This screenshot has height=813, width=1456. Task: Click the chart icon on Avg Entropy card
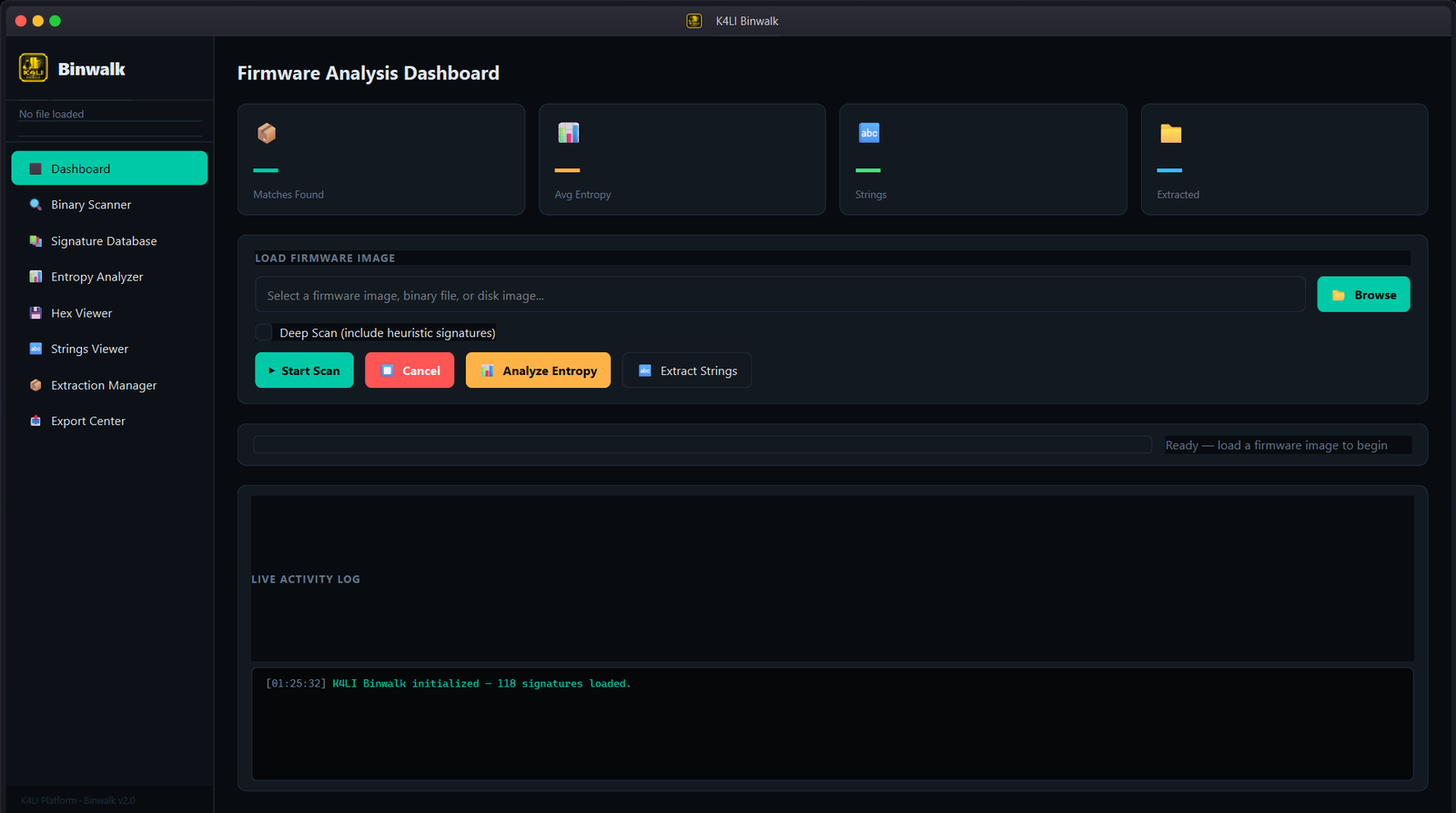point(569,133)
